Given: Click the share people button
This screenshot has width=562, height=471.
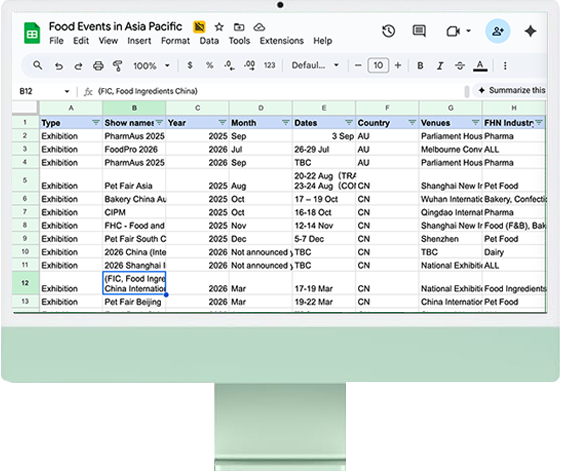Looking at the screenshot, I should pyautogui.click(x=497, y=31).
